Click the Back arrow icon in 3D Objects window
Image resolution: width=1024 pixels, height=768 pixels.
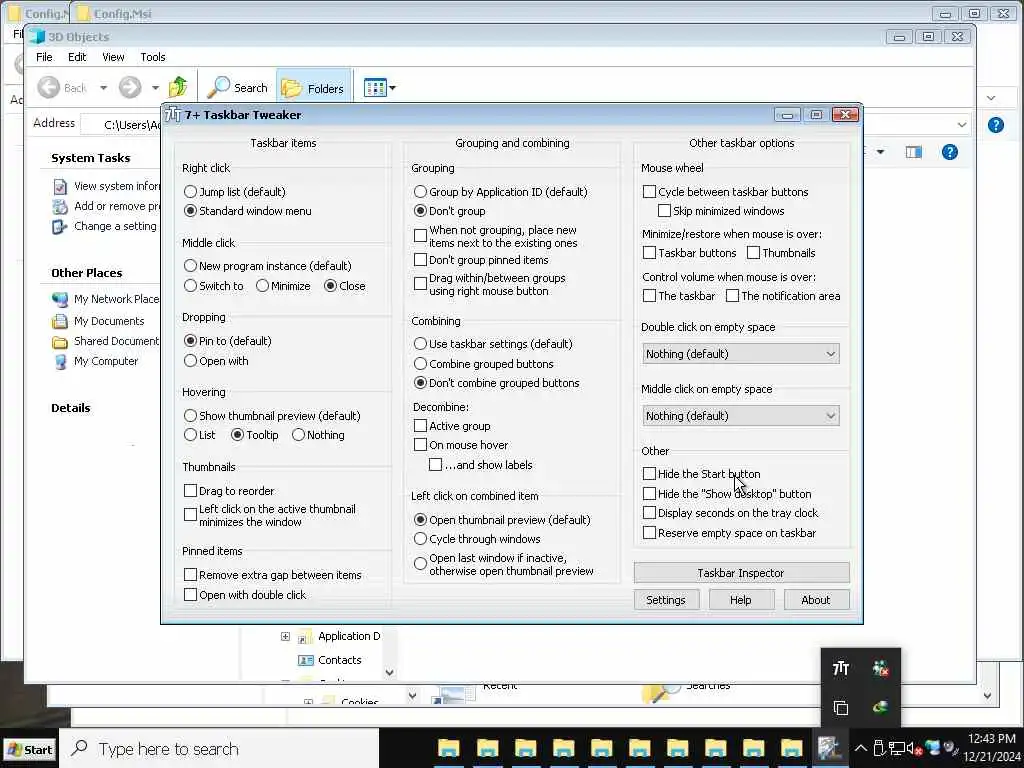(48, 88)
